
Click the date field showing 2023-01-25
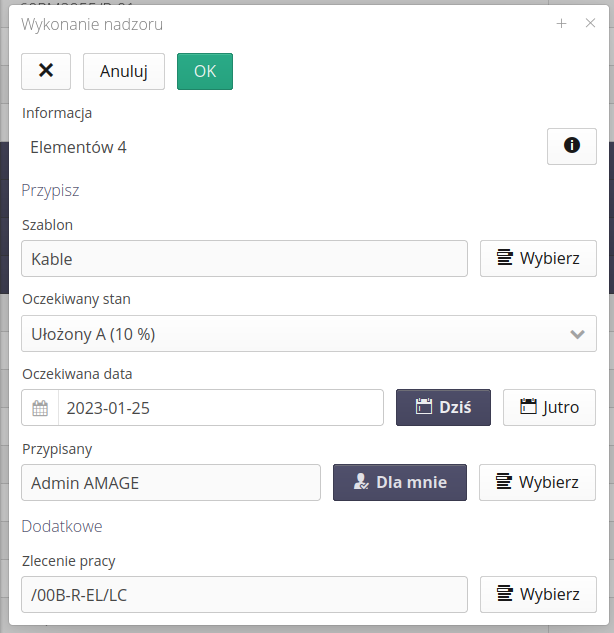(220, 408)
